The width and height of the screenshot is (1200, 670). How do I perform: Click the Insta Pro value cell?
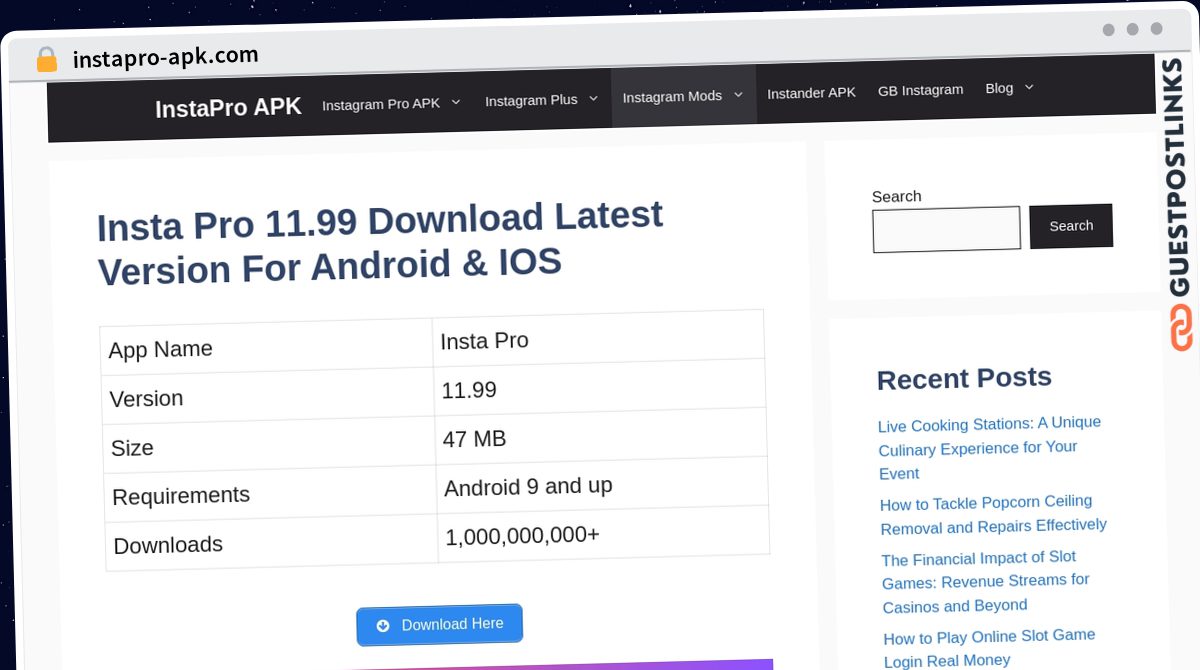click(599, 338)
